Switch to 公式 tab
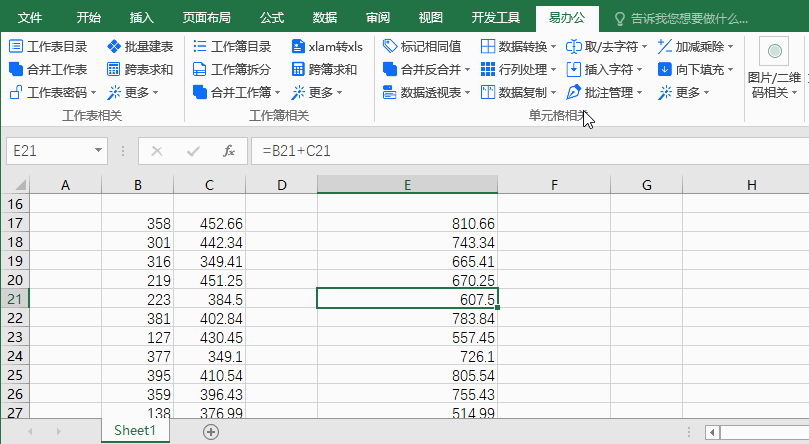Screen dimensions: 809x444 click(272, 18)
